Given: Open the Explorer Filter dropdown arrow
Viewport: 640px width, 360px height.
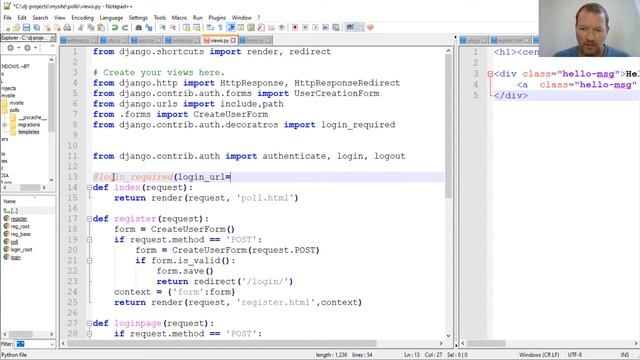Looking at the screenshot, I should point(51,344).
